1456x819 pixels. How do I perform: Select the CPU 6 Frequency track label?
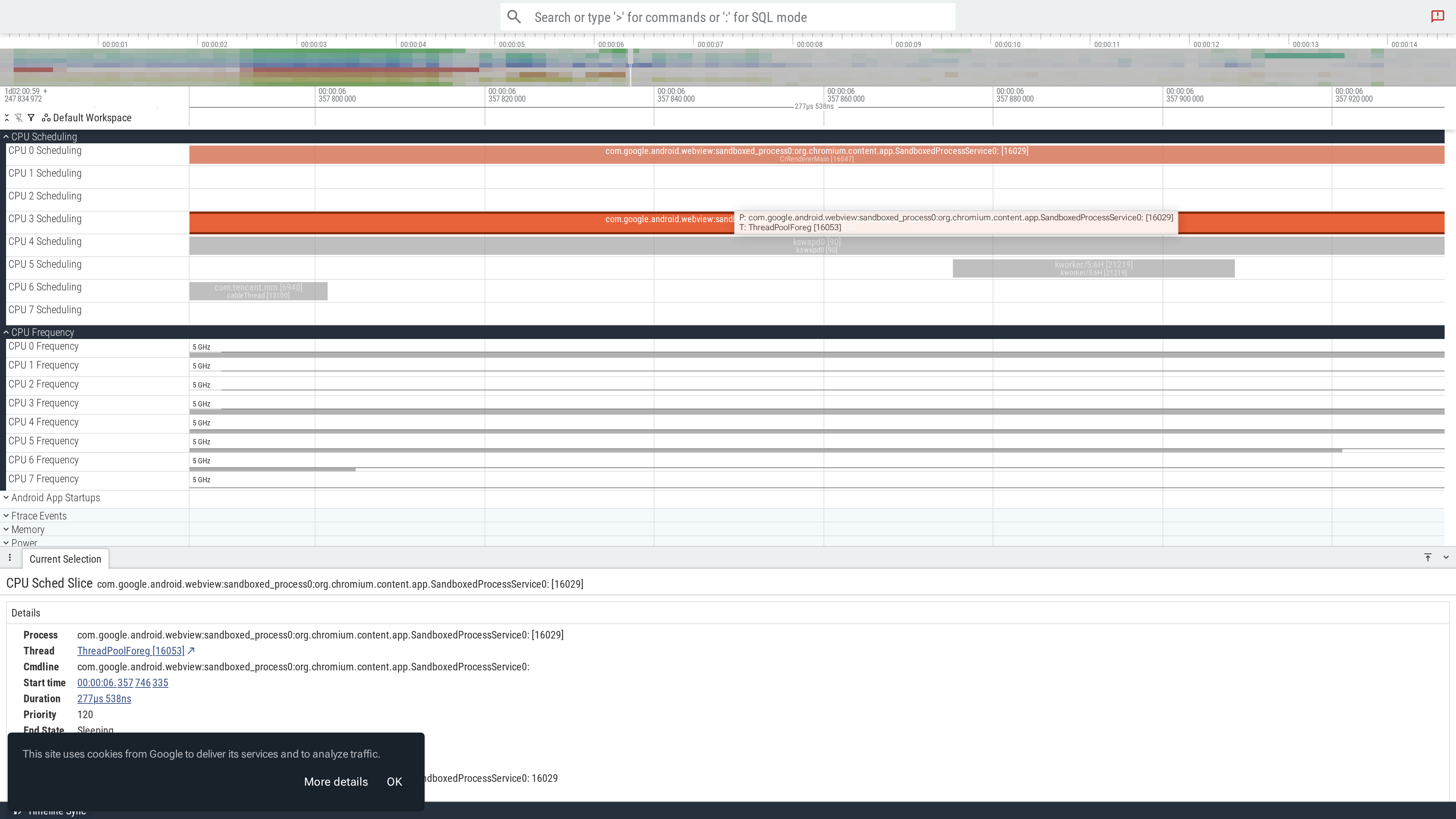click(43, 460)
